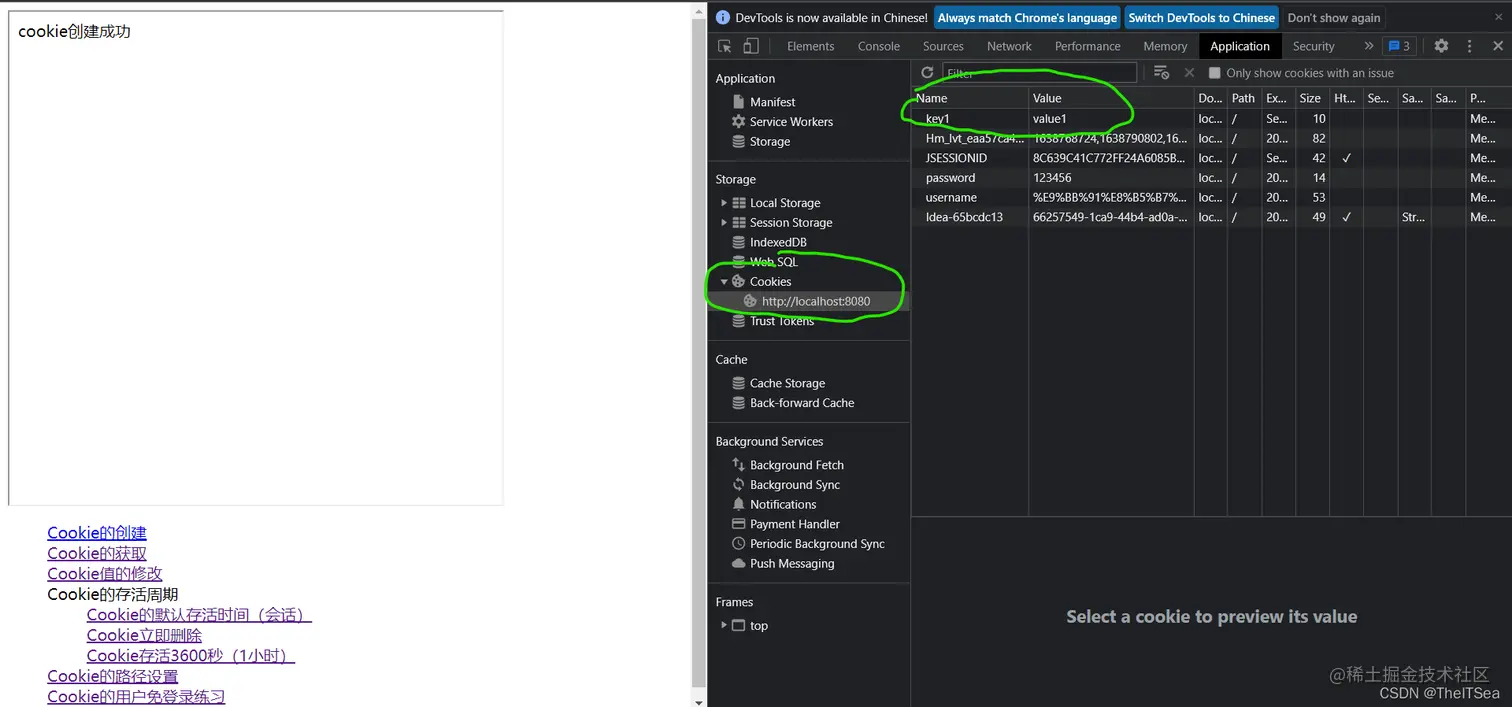Screen dimensions: 1512x707
Task: Open the 'Cookie存活3600秒' link
Action: pyautogui.click(x=191, y=656)
